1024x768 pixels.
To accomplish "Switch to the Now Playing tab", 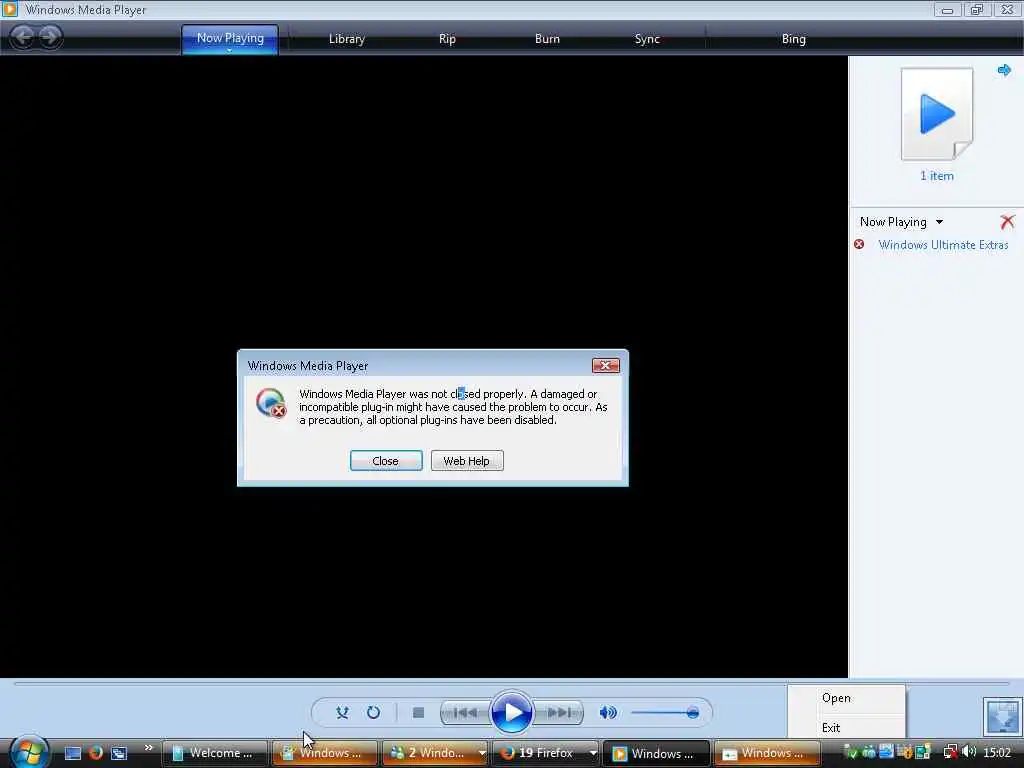I will [230, 39].
